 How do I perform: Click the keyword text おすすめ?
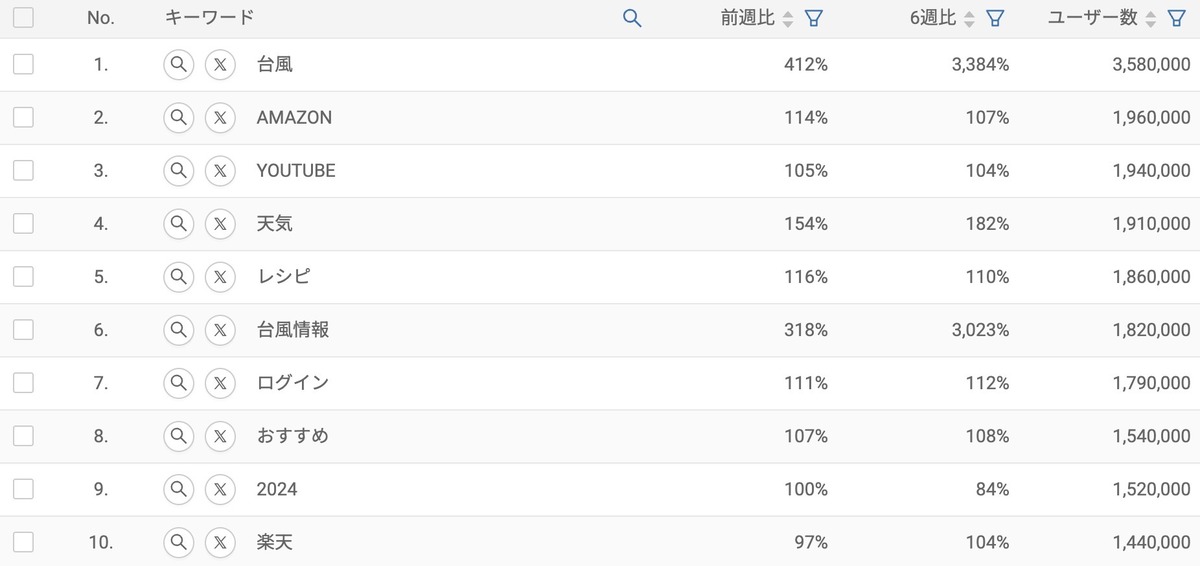point(292,436)
